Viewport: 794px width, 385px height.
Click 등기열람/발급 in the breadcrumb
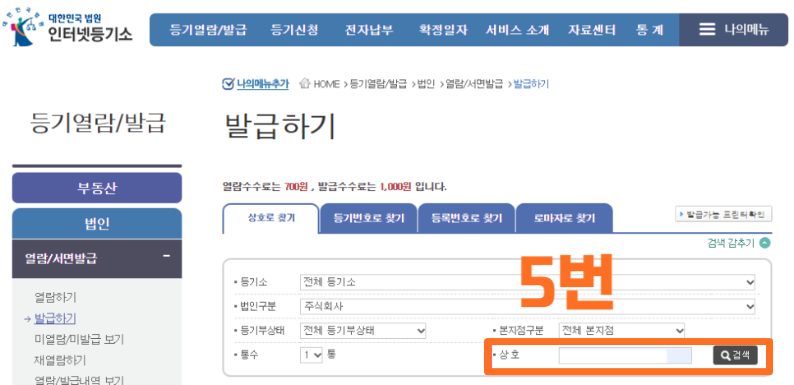pos(378,84)
